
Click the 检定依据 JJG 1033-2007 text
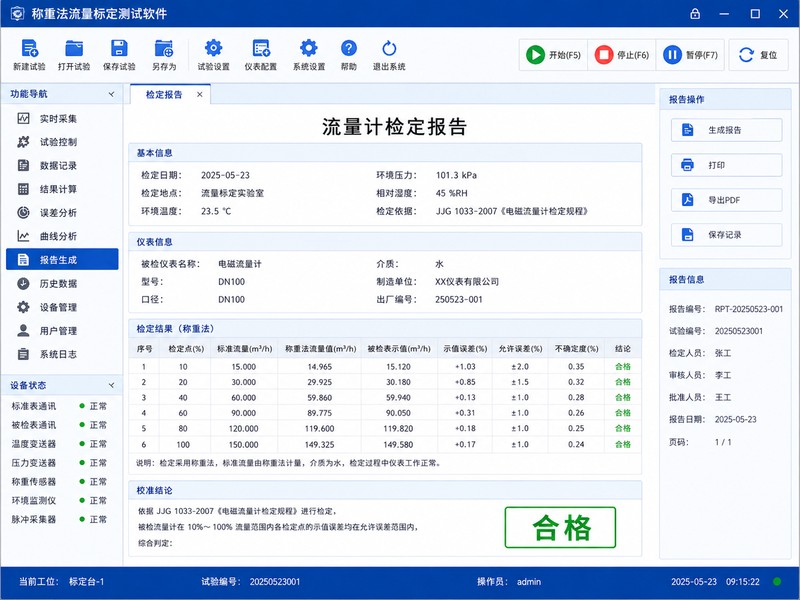[512, 211]
